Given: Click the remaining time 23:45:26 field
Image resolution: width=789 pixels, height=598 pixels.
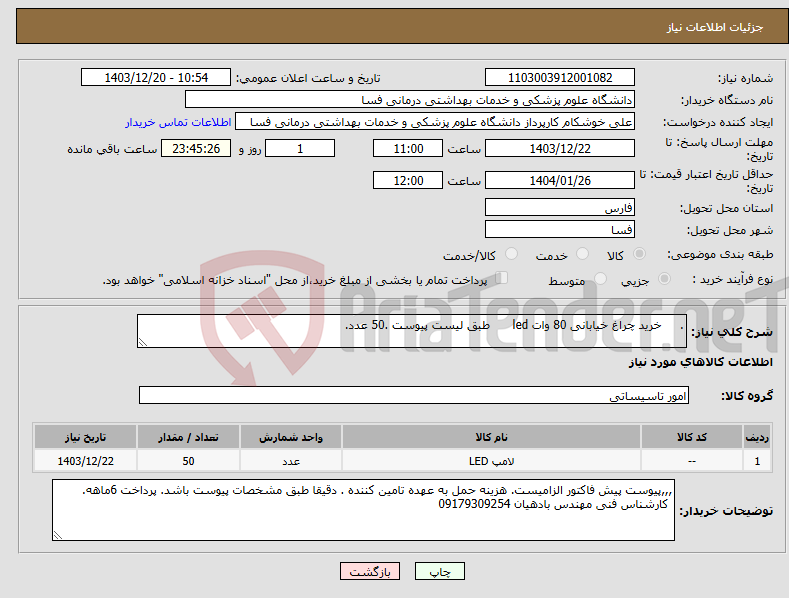Looking at the screenshot, I should pos(196,148).
